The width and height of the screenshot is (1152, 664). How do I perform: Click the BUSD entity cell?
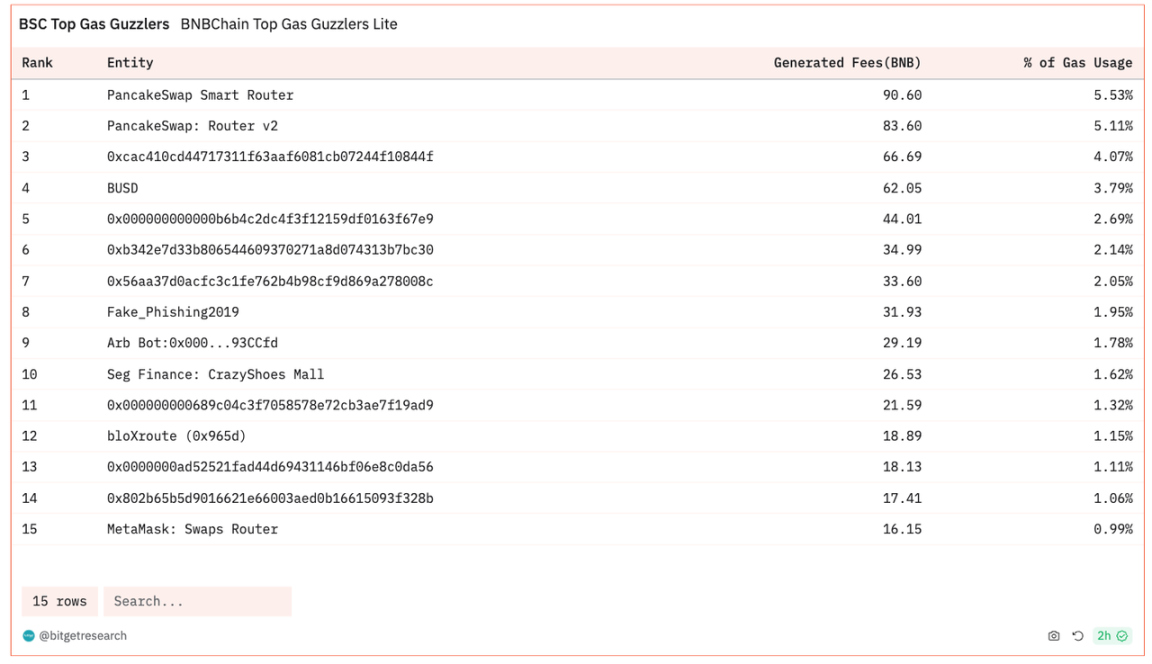tap(122, 188)
